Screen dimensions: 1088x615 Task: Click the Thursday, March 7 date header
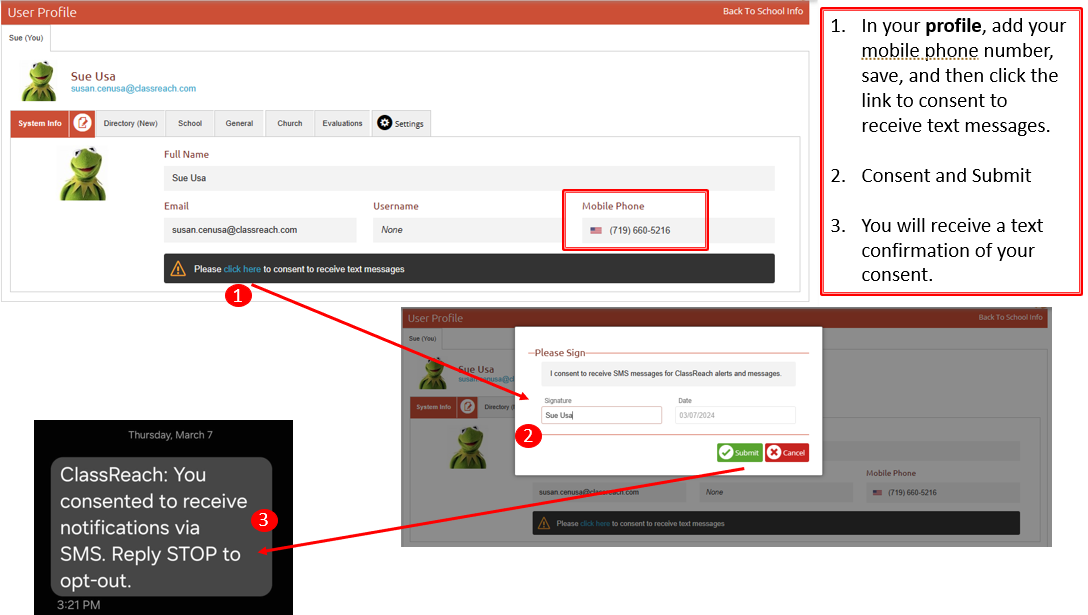point(170,435)
